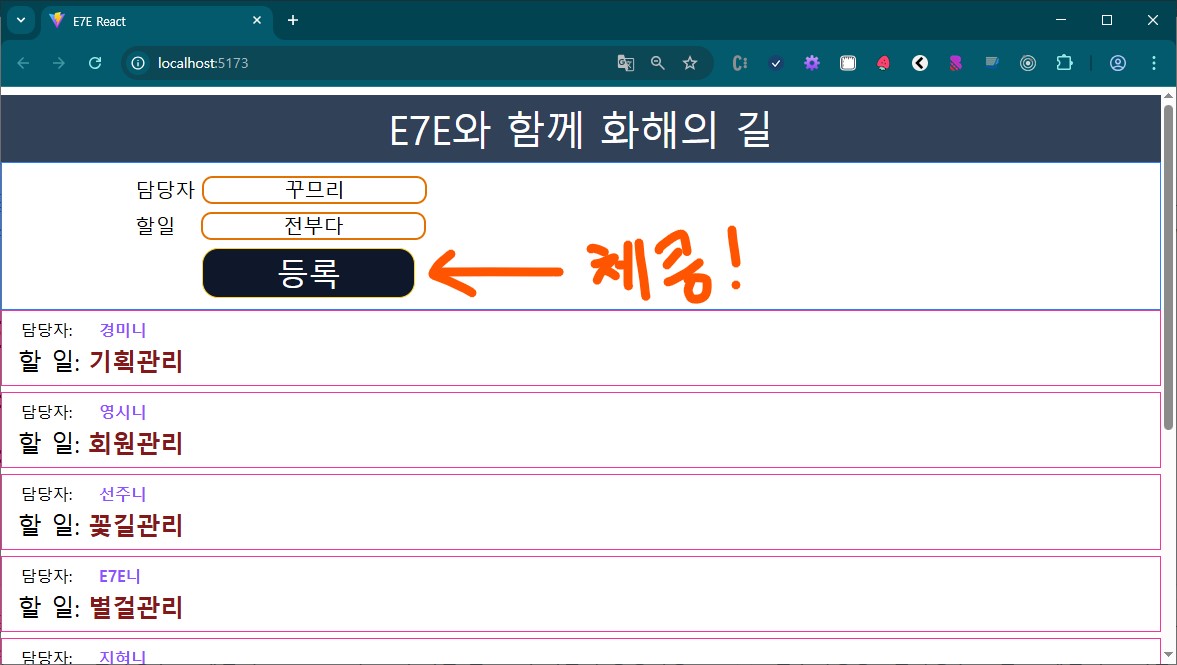Click the task text 회원관리
1177x665 pixels.
[x=136, y=443]
